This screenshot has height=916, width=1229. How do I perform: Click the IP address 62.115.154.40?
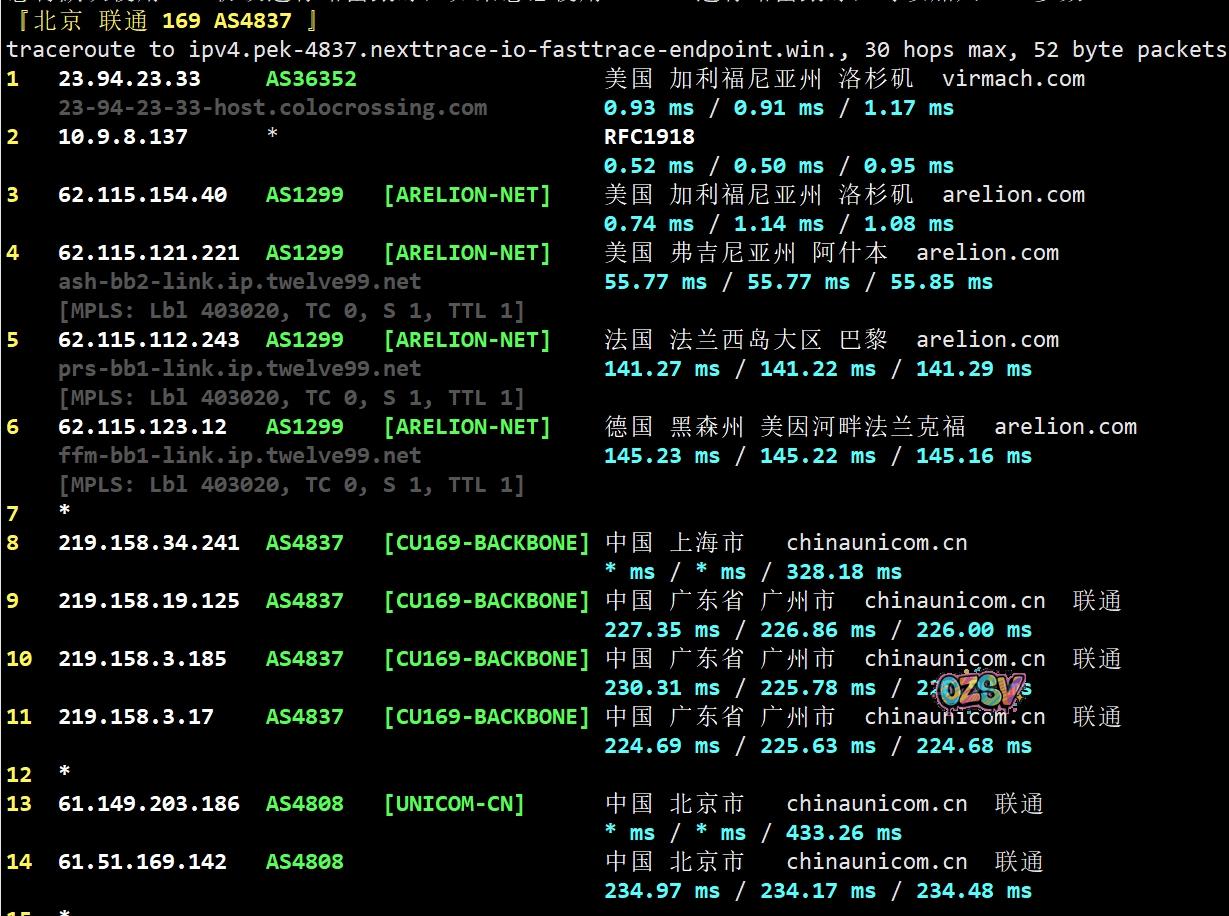142,195
